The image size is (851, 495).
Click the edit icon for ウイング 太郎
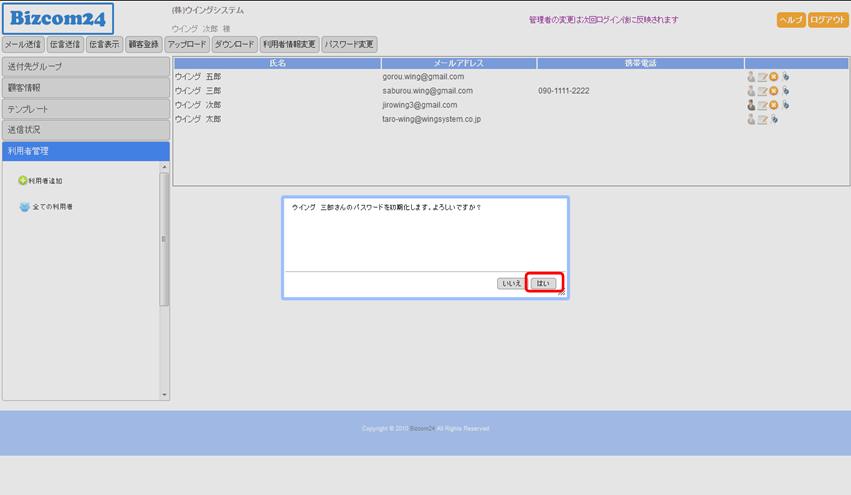point(762,120)
